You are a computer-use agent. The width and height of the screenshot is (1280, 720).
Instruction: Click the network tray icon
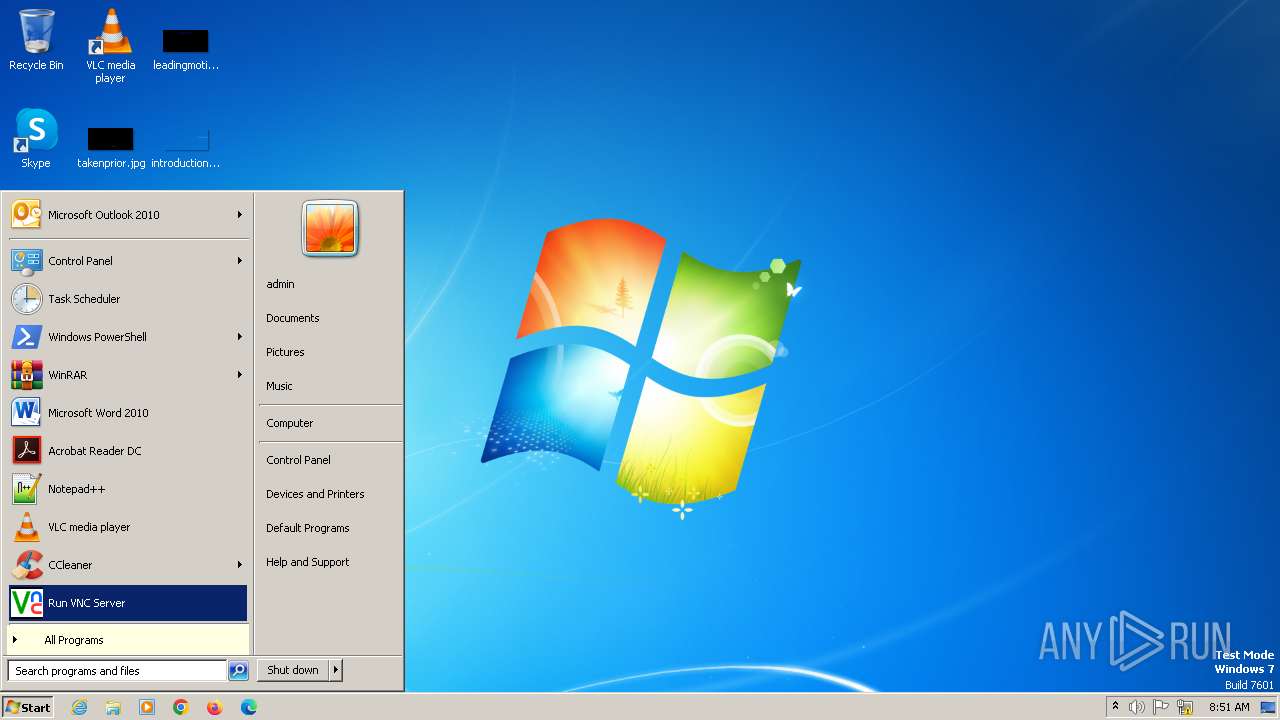pos(1186,707)
